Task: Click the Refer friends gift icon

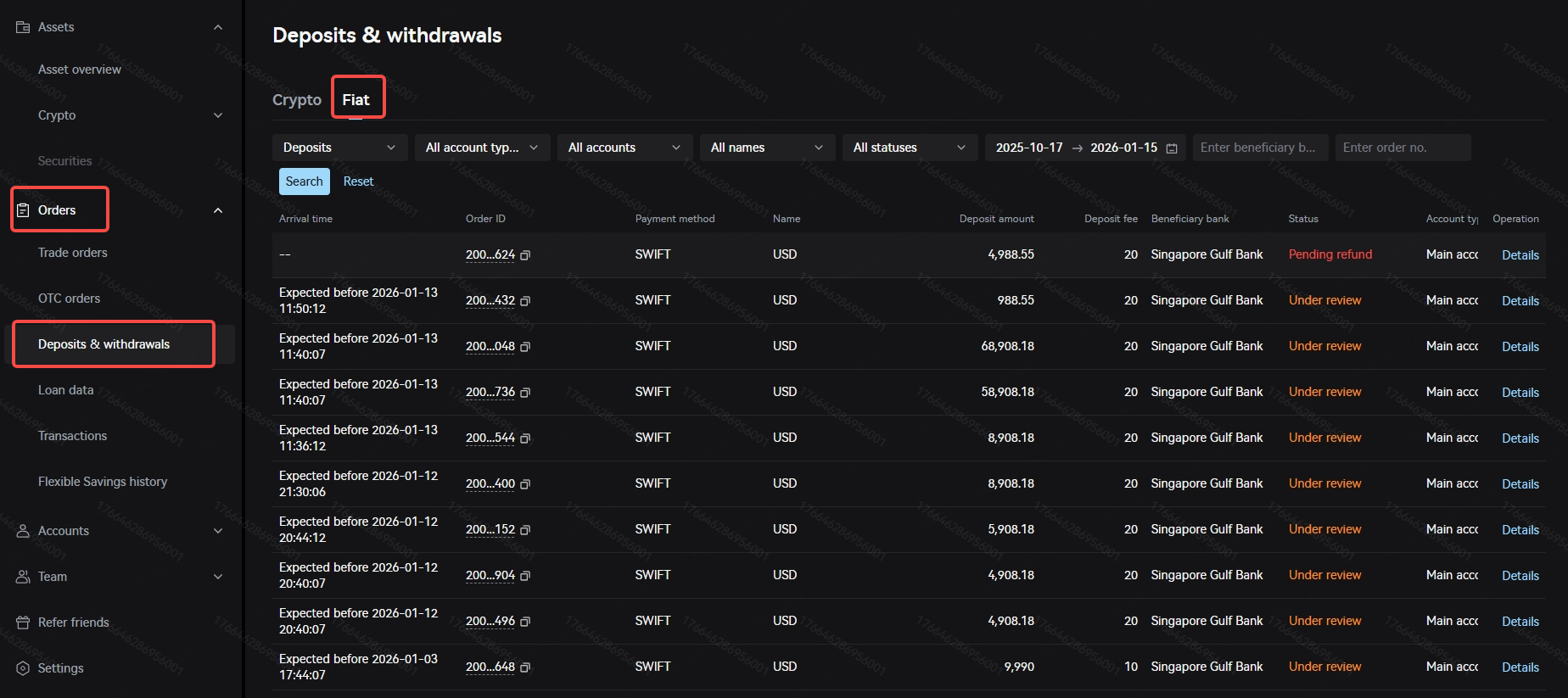Action: click(x=23, y=623)
